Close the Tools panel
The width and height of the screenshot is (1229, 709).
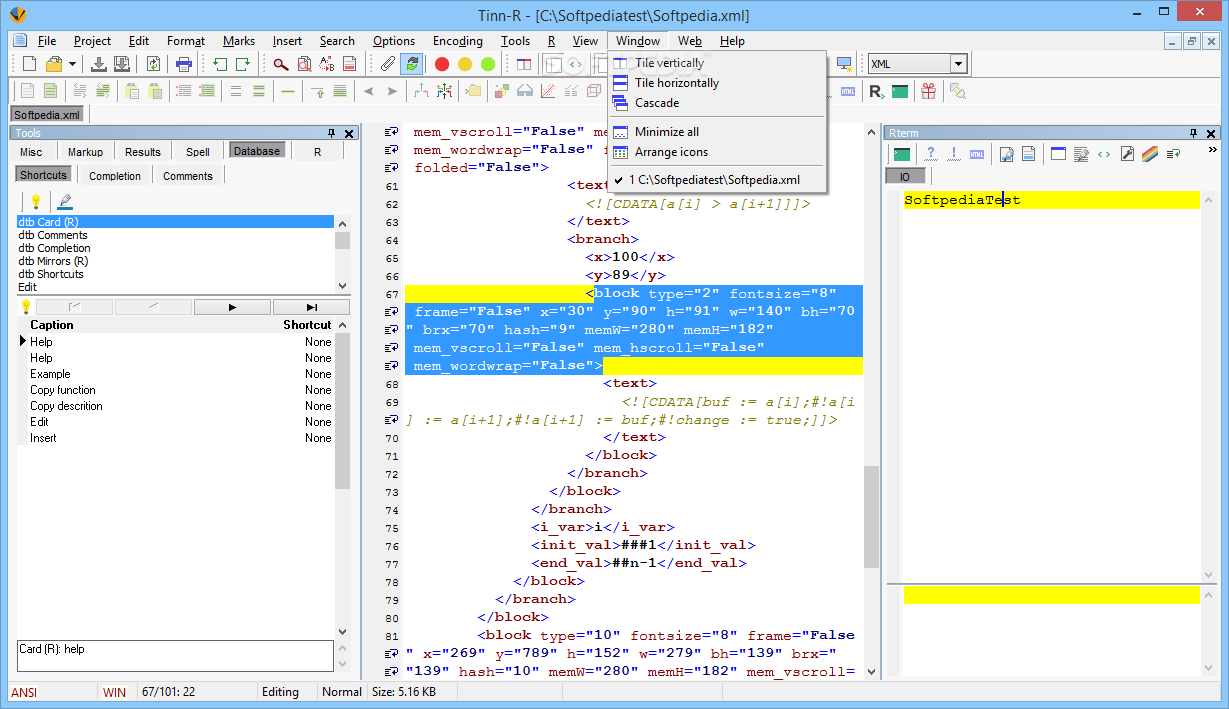(349, 133)
